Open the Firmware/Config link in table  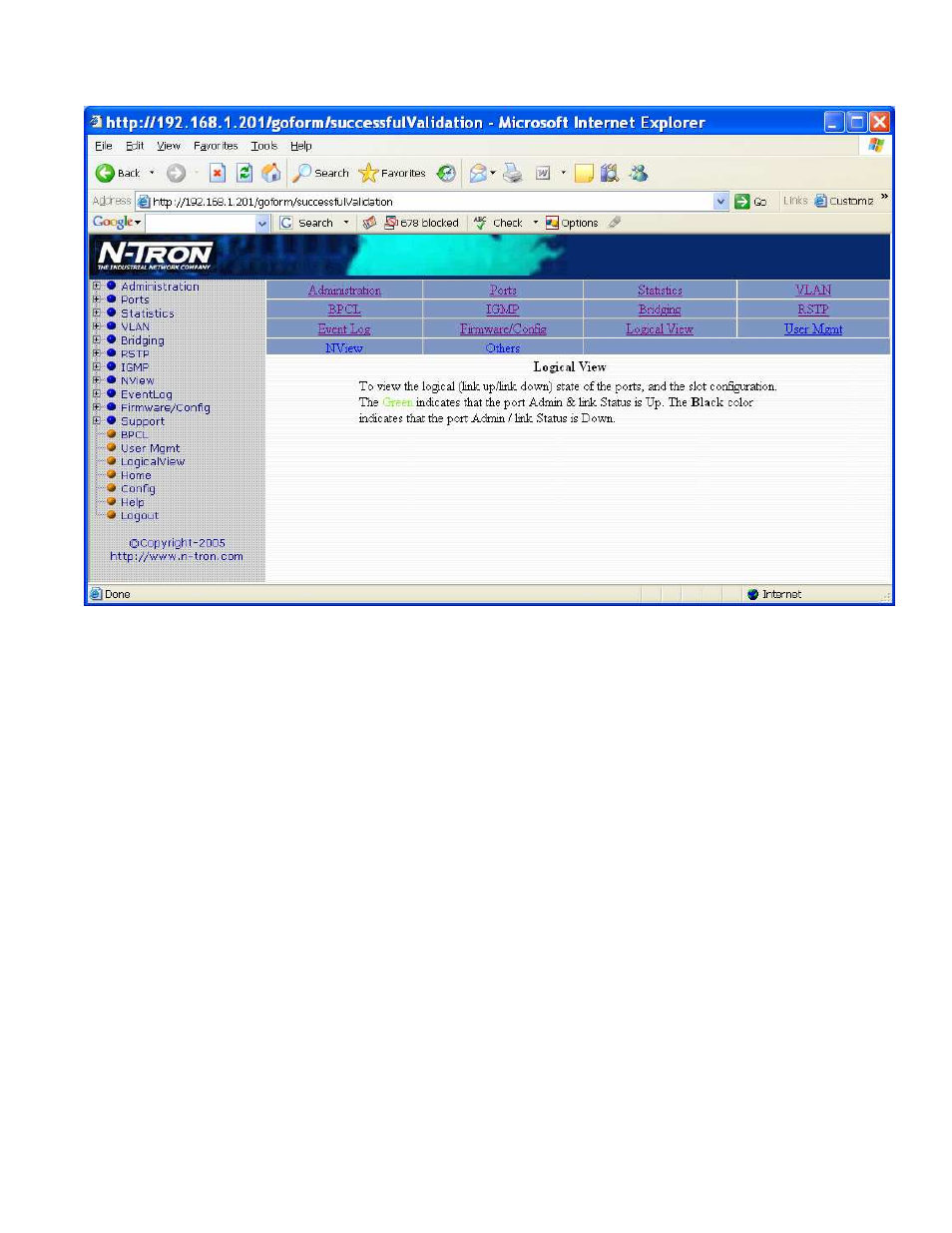point(503,329)
